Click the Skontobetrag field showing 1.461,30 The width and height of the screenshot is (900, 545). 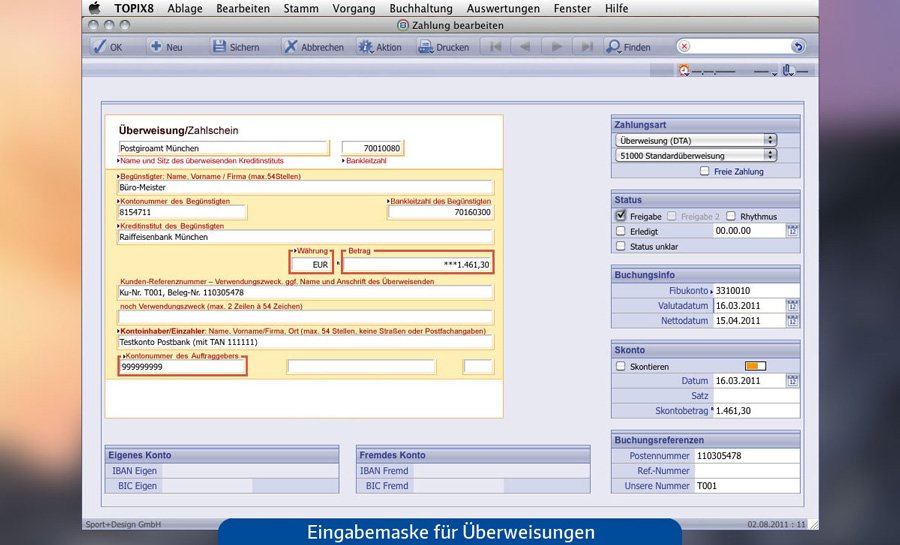click(x=756, y=410)
